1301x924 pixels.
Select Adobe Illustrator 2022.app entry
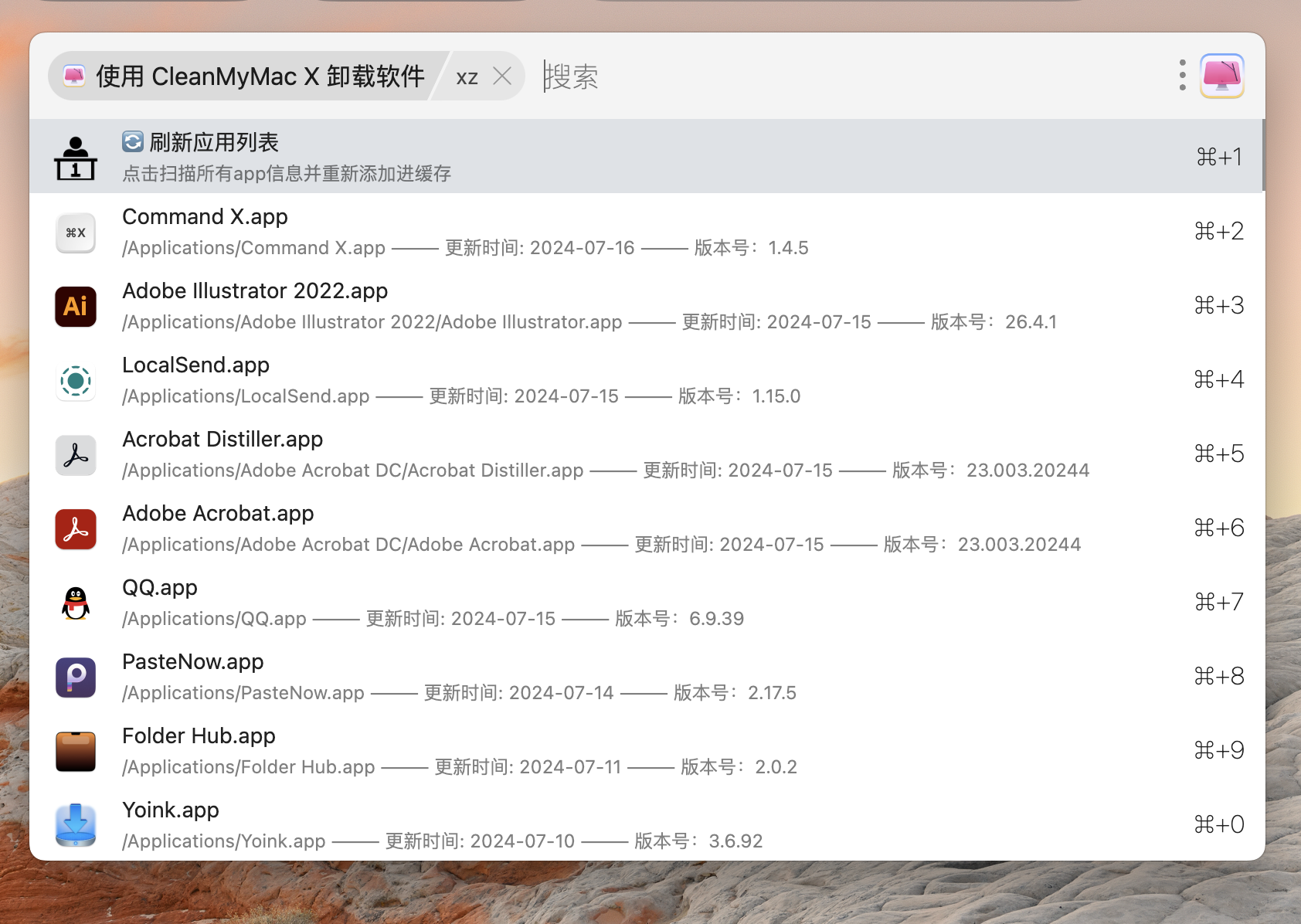pos(647,305)
